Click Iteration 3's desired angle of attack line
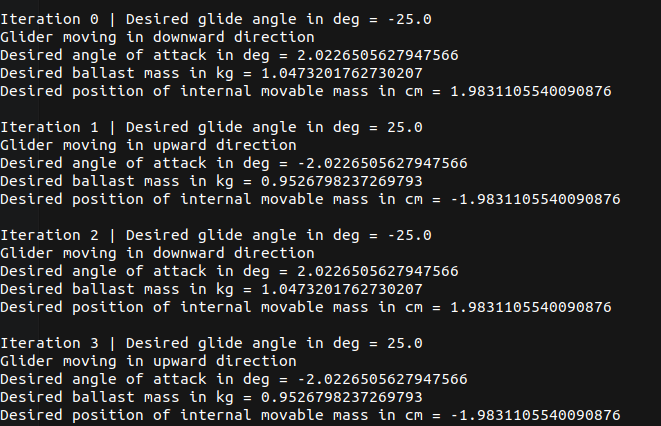 (233, 379)
